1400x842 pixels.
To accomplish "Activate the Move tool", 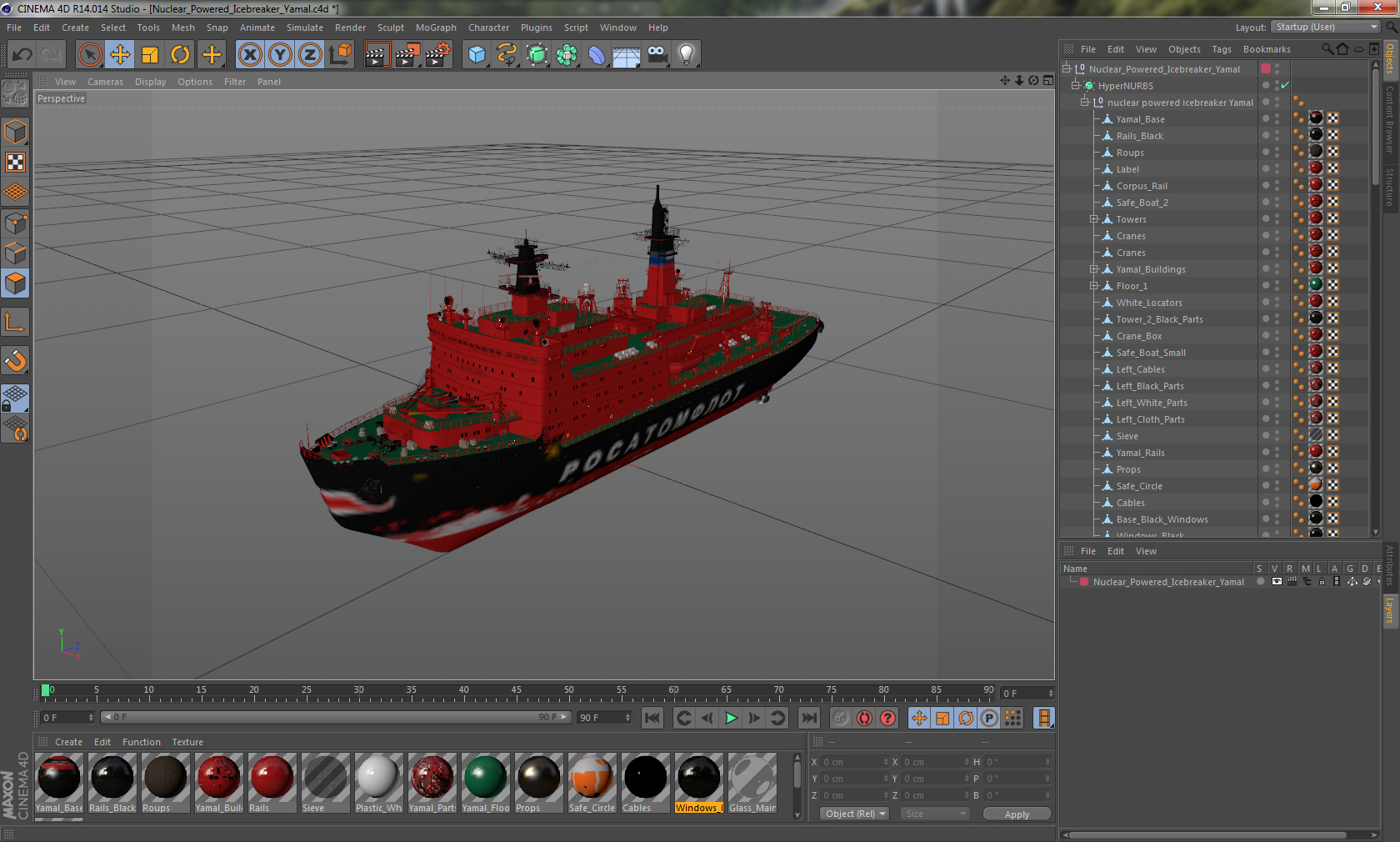I will [x=120, y=55].
